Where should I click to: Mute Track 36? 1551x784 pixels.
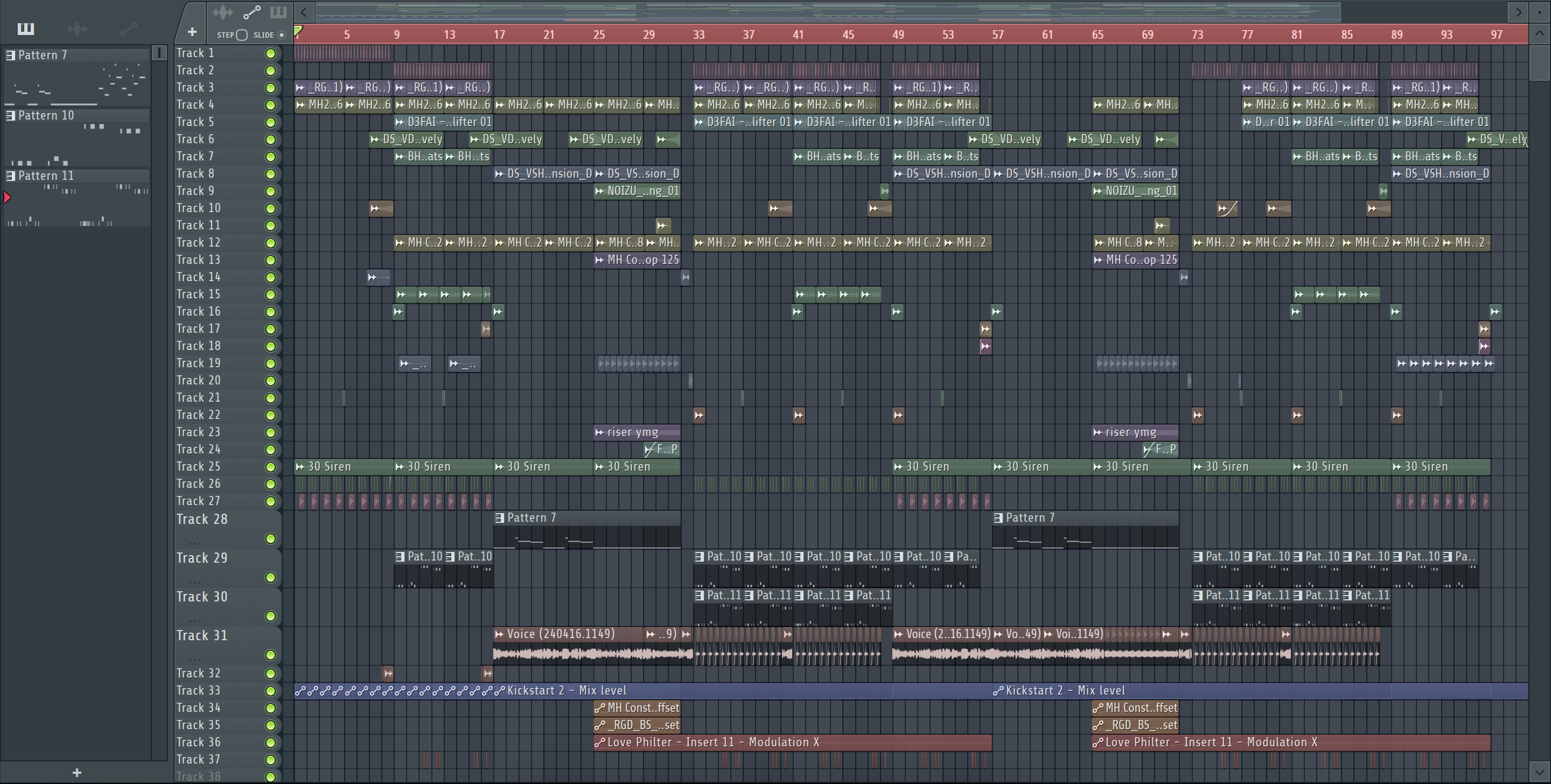[271, 743]
